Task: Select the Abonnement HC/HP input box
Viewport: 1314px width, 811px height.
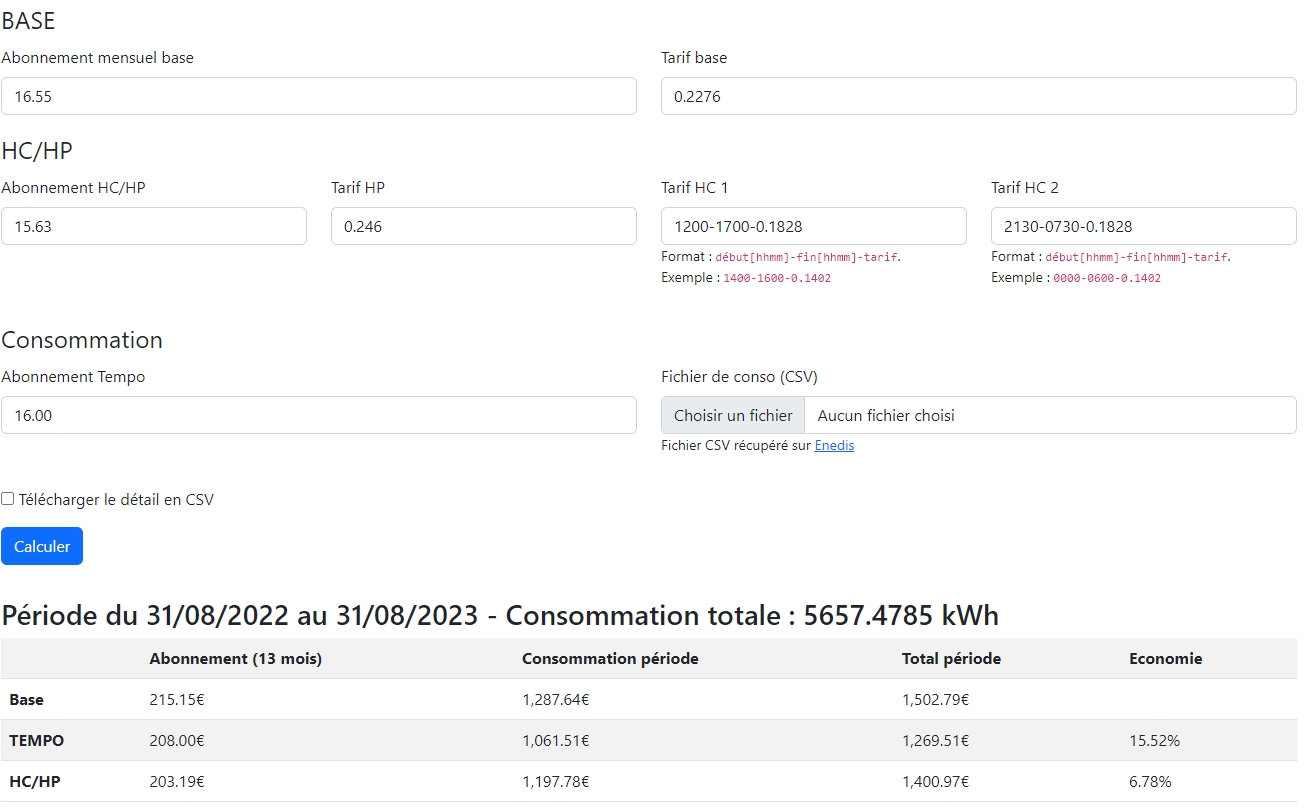Action: pyautogui.click(x=153, y=226)
